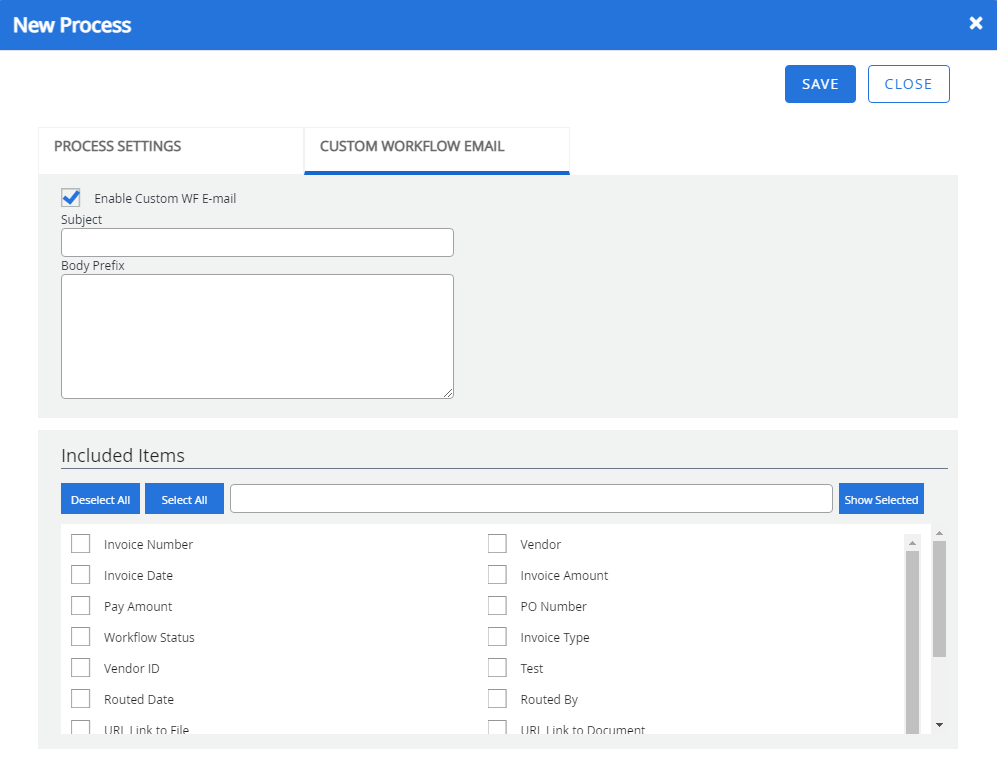Image resolution: width=997 pixels, height=764 pixels.
Task: Tick the Invoice Amount checkbox
Action: coord(497,575)
